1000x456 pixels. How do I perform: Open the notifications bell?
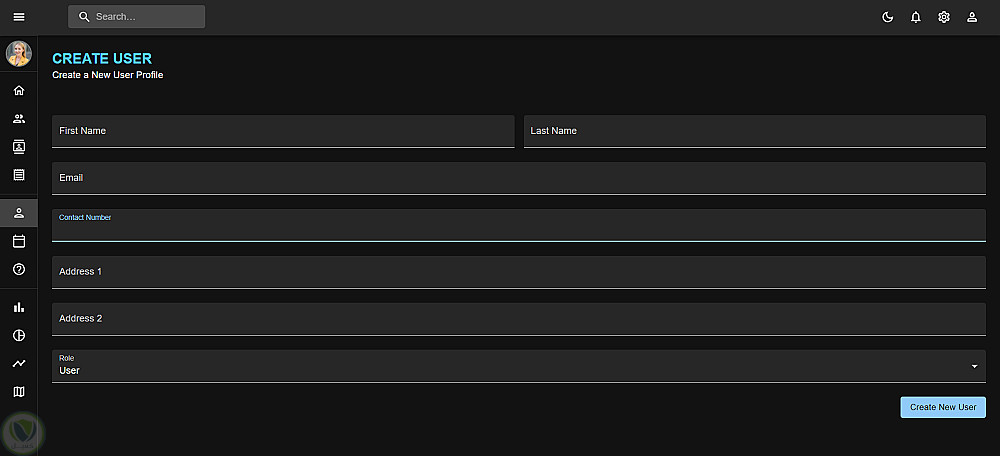click(x=915, y=17)
